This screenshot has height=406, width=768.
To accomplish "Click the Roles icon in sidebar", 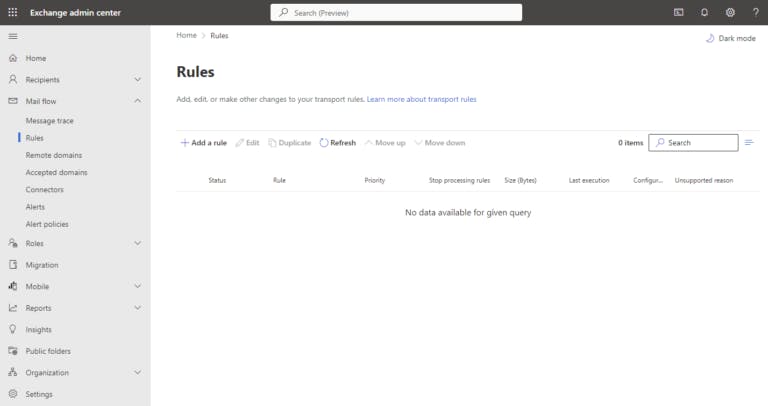I will point(13,243).
